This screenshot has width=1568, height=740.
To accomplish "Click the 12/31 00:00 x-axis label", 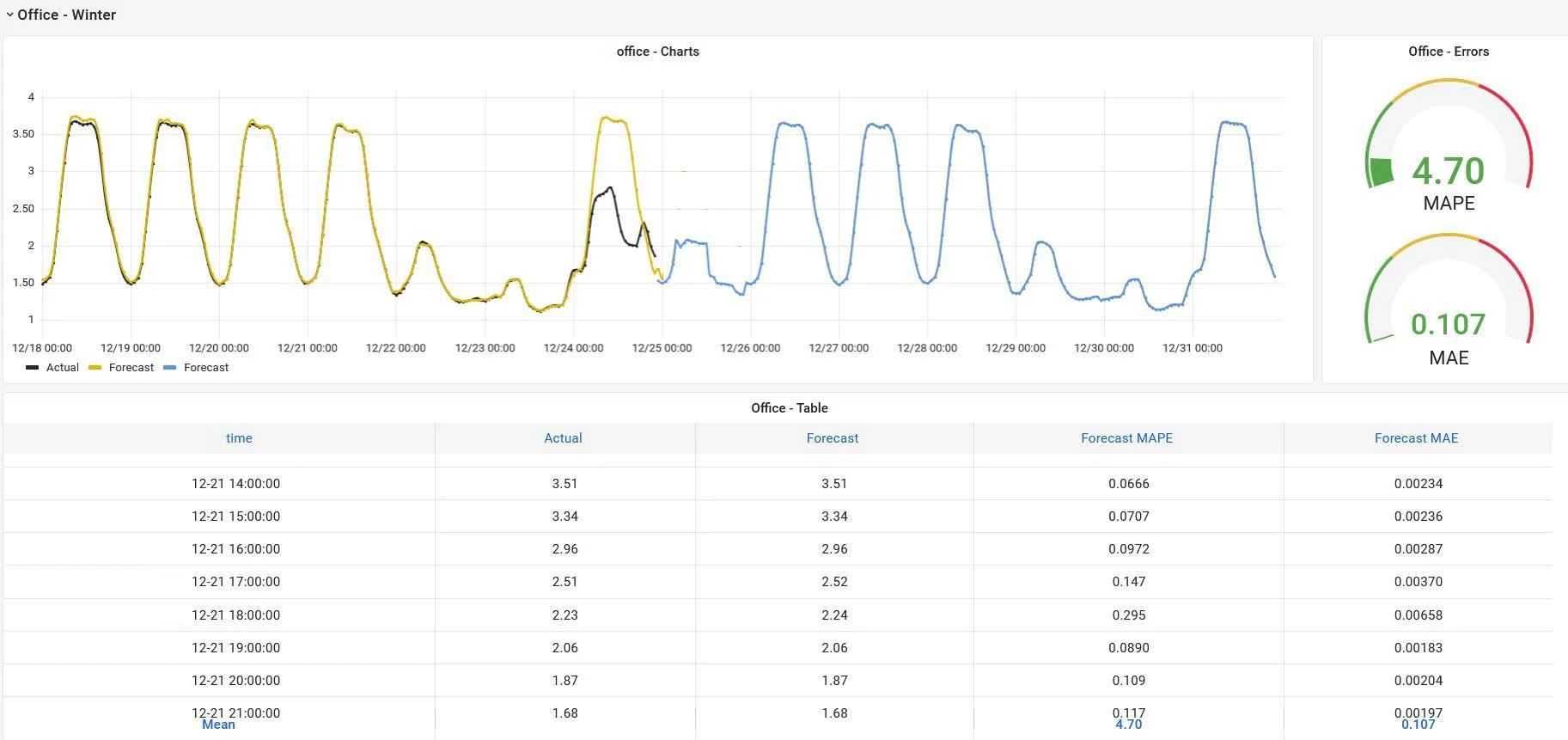I will click(x=1193, y=348).
